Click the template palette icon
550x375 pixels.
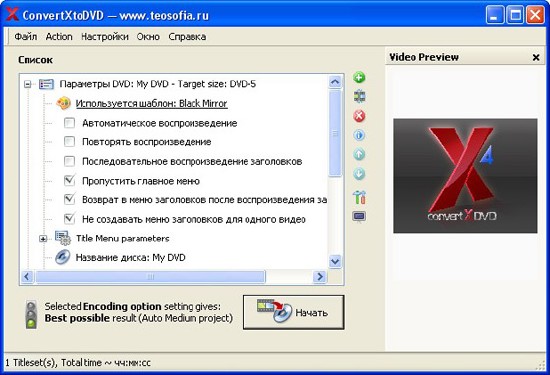[63, 103]
